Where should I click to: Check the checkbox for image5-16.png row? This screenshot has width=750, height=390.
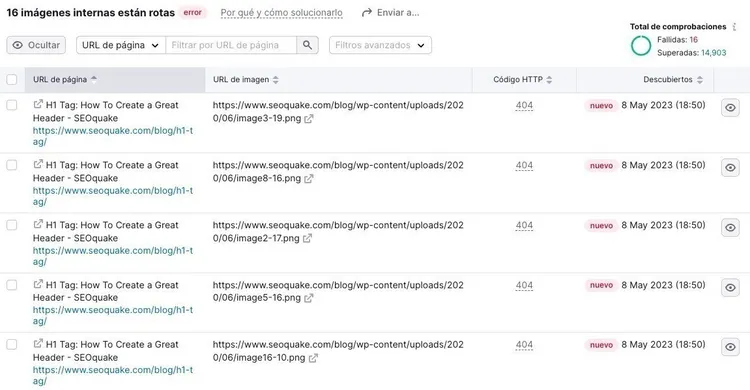(x=12, y=285)
